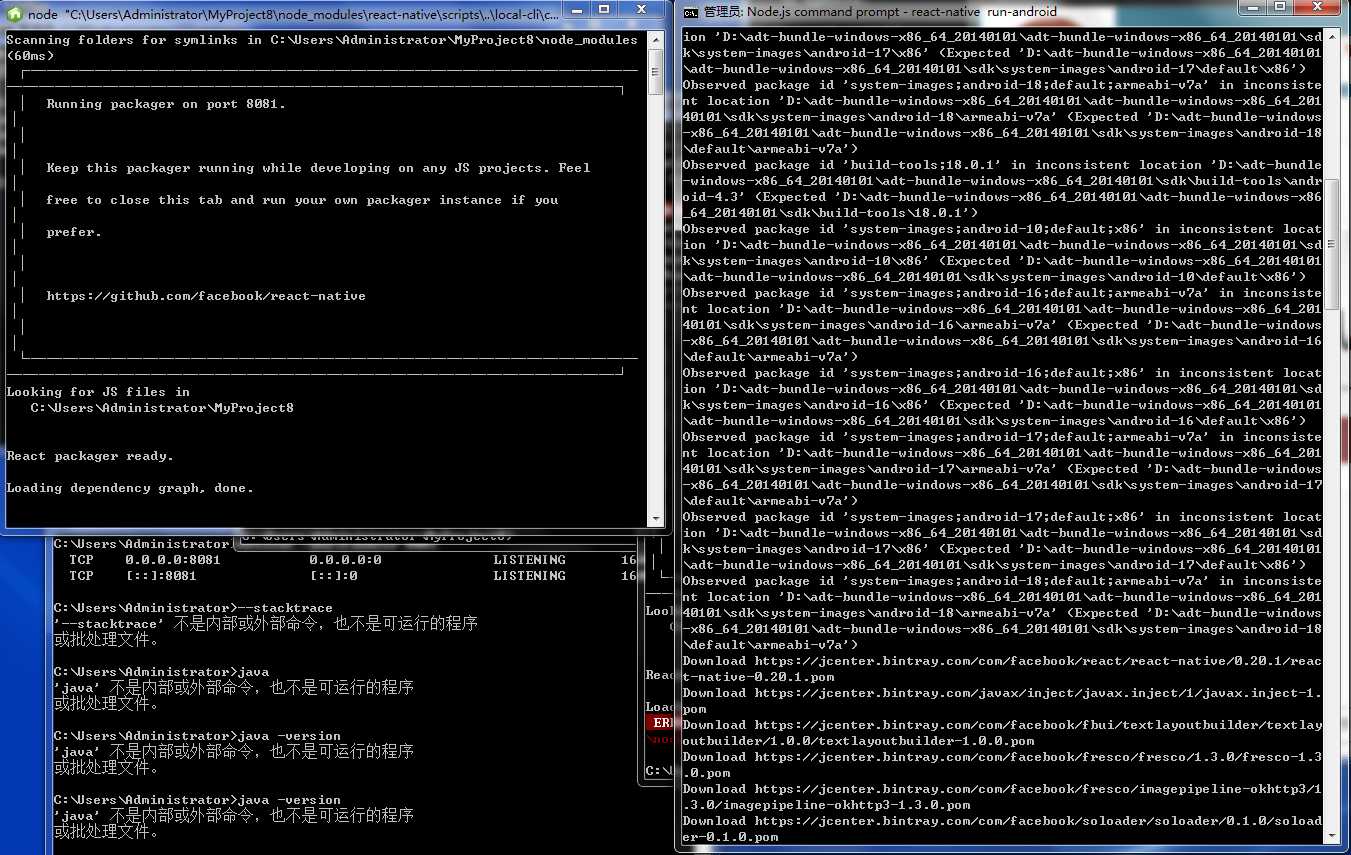
Task: Click the first 'java -version' command line
Action: (197, 736)
